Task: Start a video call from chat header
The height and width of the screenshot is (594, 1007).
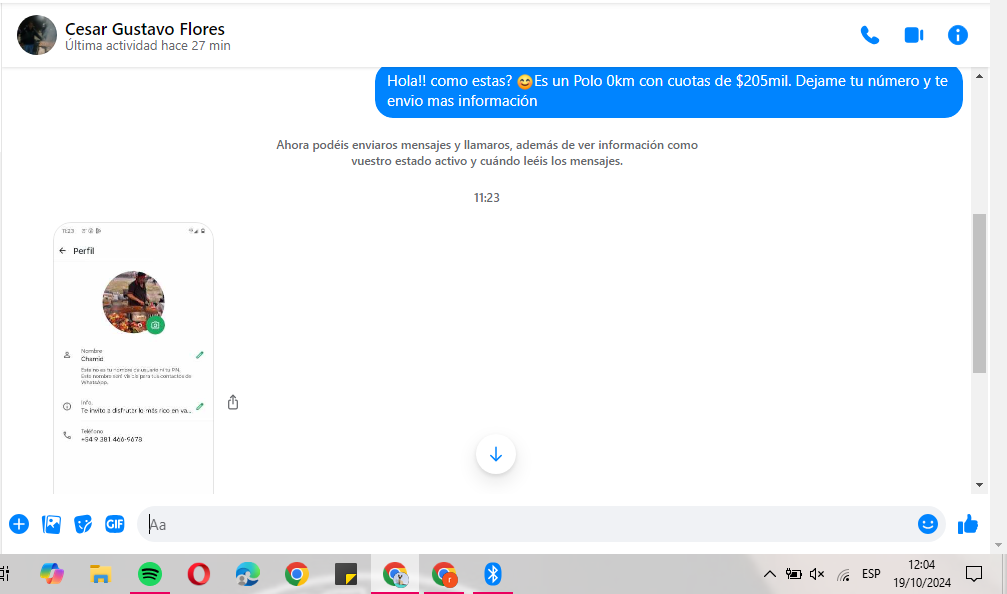Action: coord(913,35)
